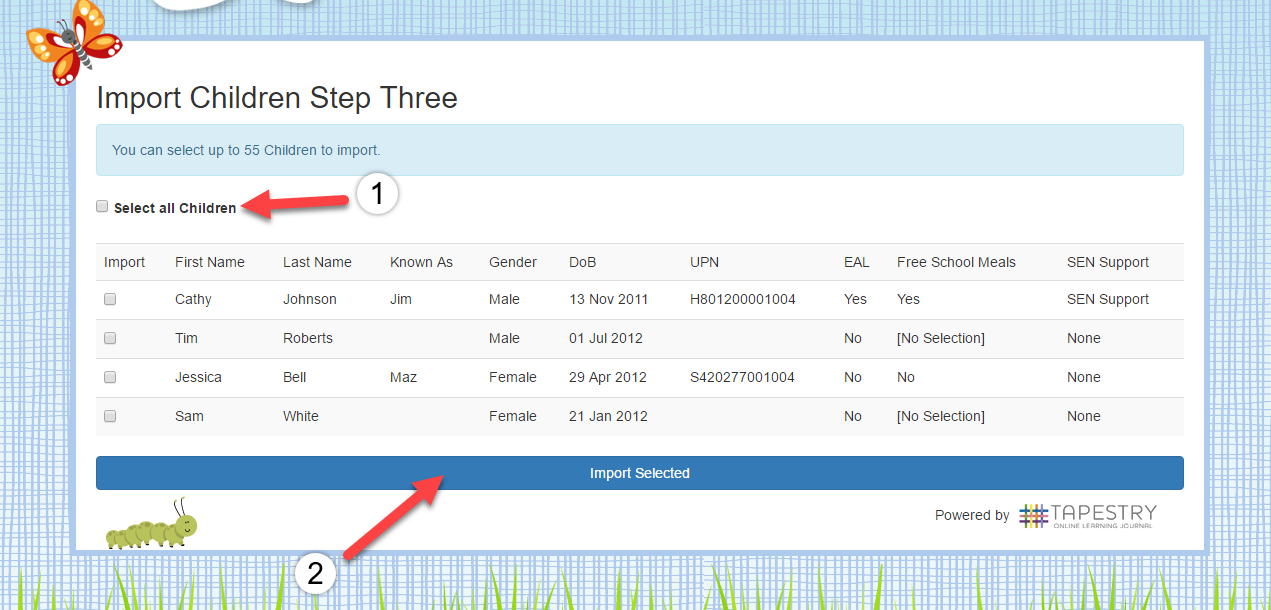
Task: Click the Known As column header
Action: 421,262
